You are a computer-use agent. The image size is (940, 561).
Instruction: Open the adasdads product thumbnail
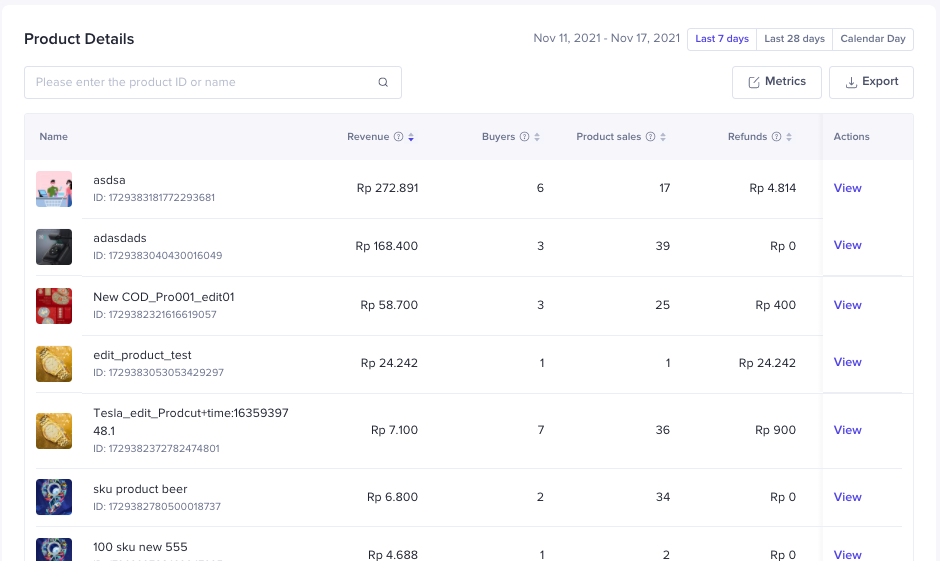tap(54, 247)
